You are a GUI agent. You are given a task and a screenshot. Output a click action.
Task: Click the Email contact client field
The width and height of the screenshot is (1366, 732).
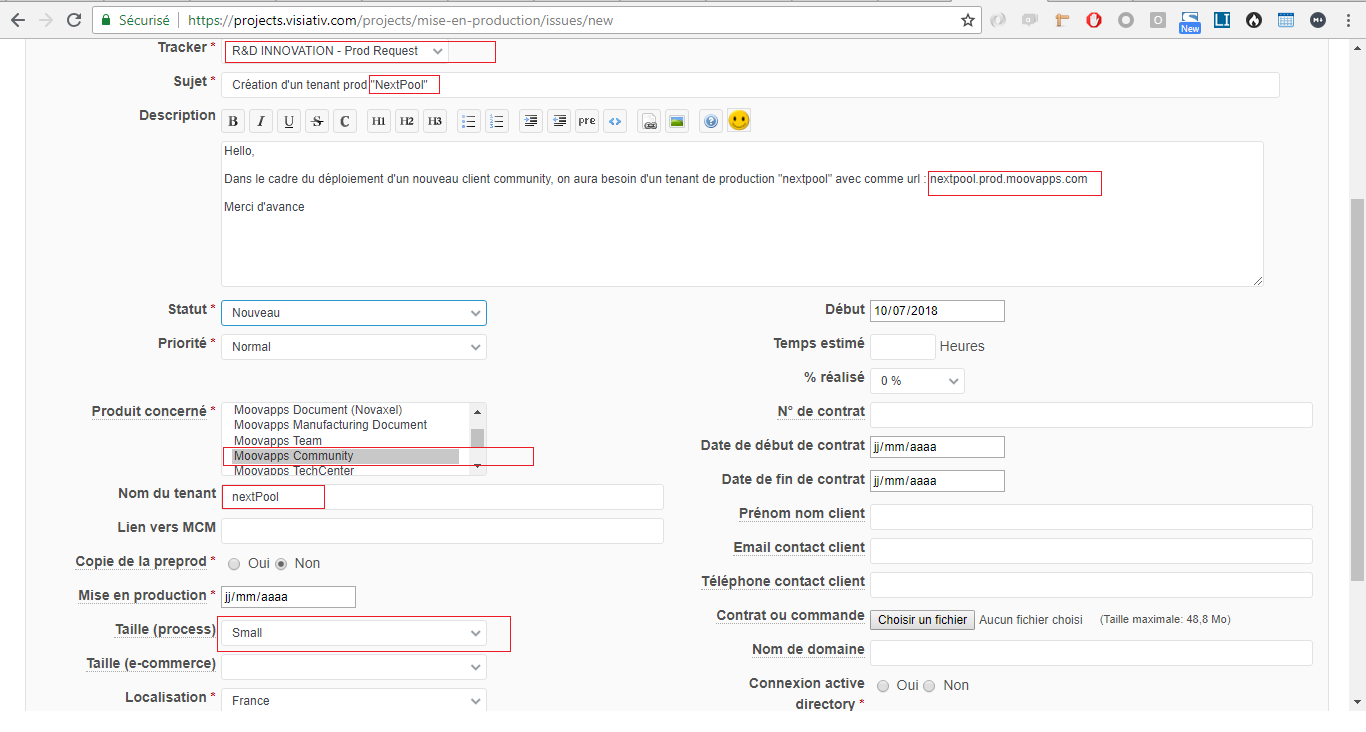(x=1091, y=551)
